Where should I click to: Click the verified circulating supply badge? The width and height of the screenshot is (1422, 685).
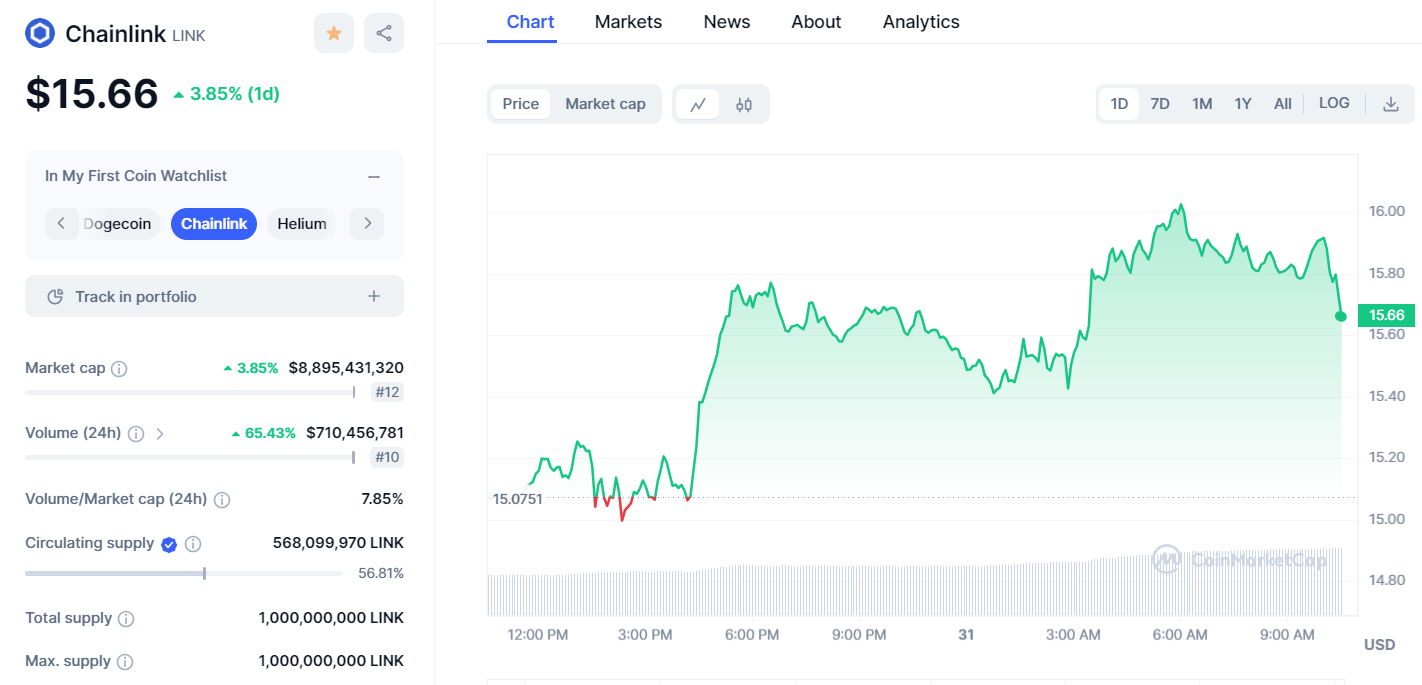(169, 544)
